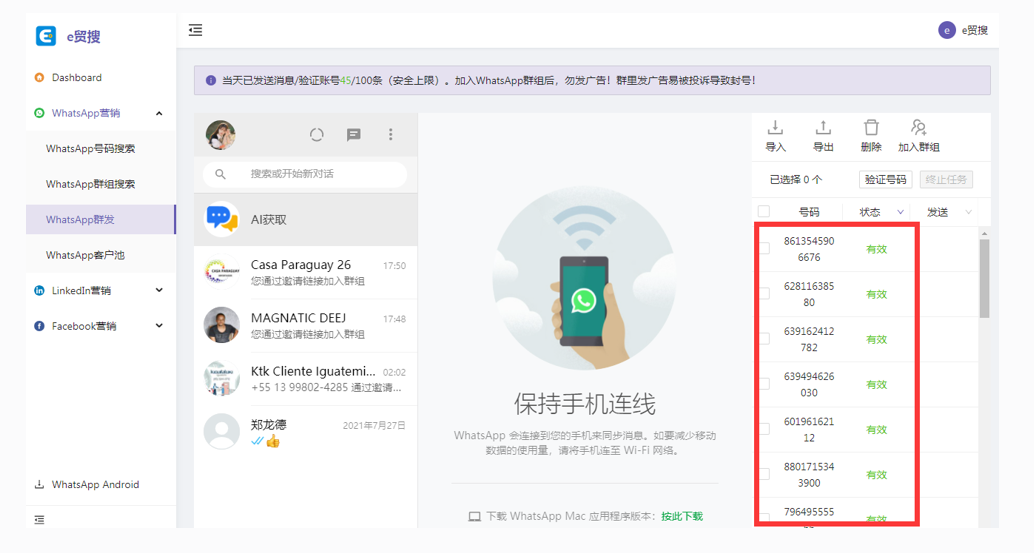Open Ktk Cliente Iguatemi chat
Image resolution: width=1034 pixels, height=553 pixels.
click(306, 379)
